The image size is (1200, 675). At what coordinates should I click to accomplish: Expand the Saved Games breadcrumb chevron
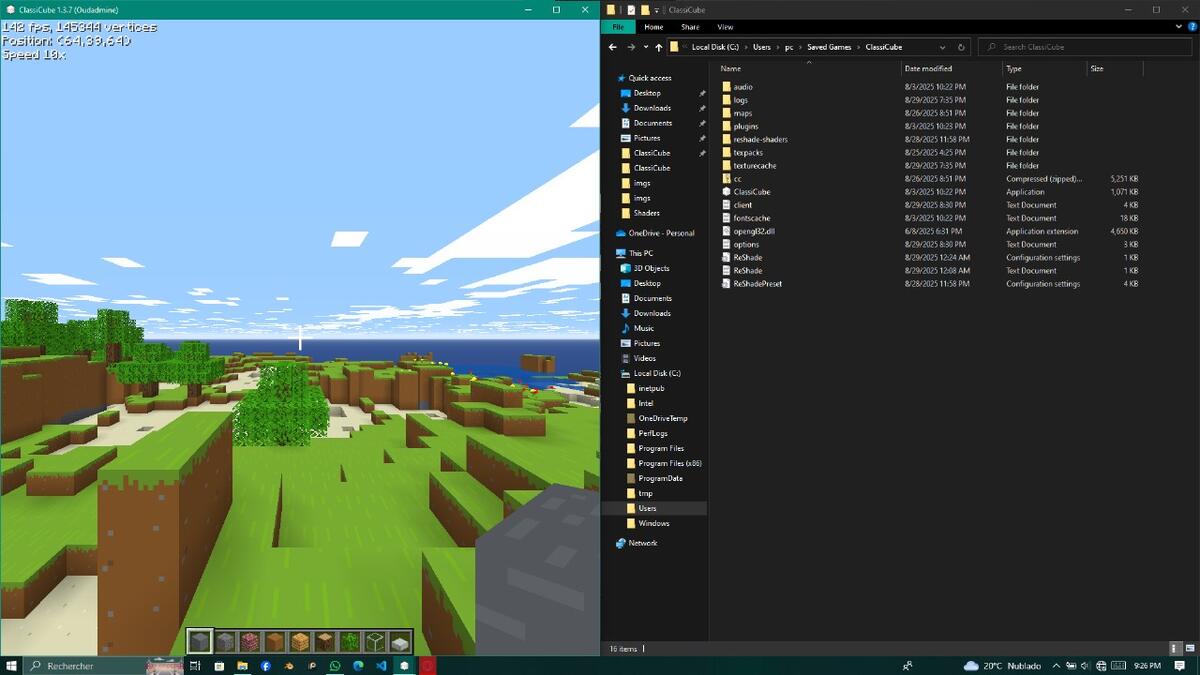[x=861, y=47]
